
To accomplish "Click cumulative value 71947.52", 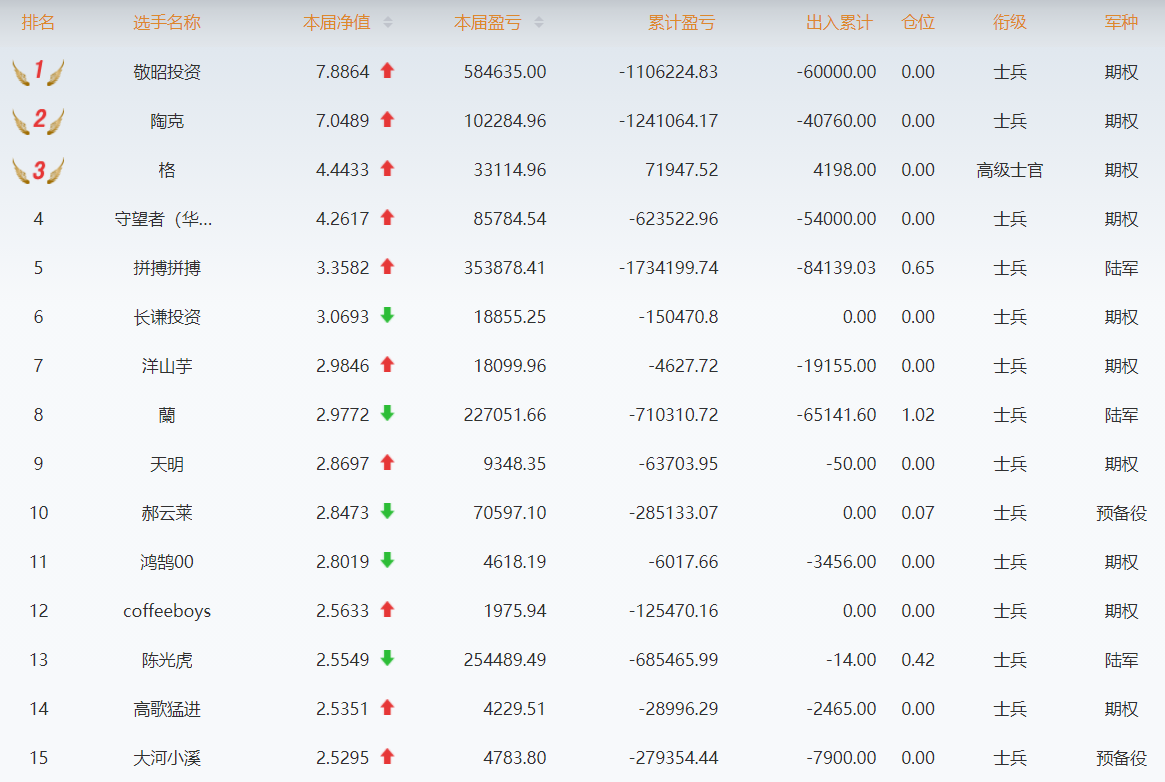I will (x=681, y=170).
